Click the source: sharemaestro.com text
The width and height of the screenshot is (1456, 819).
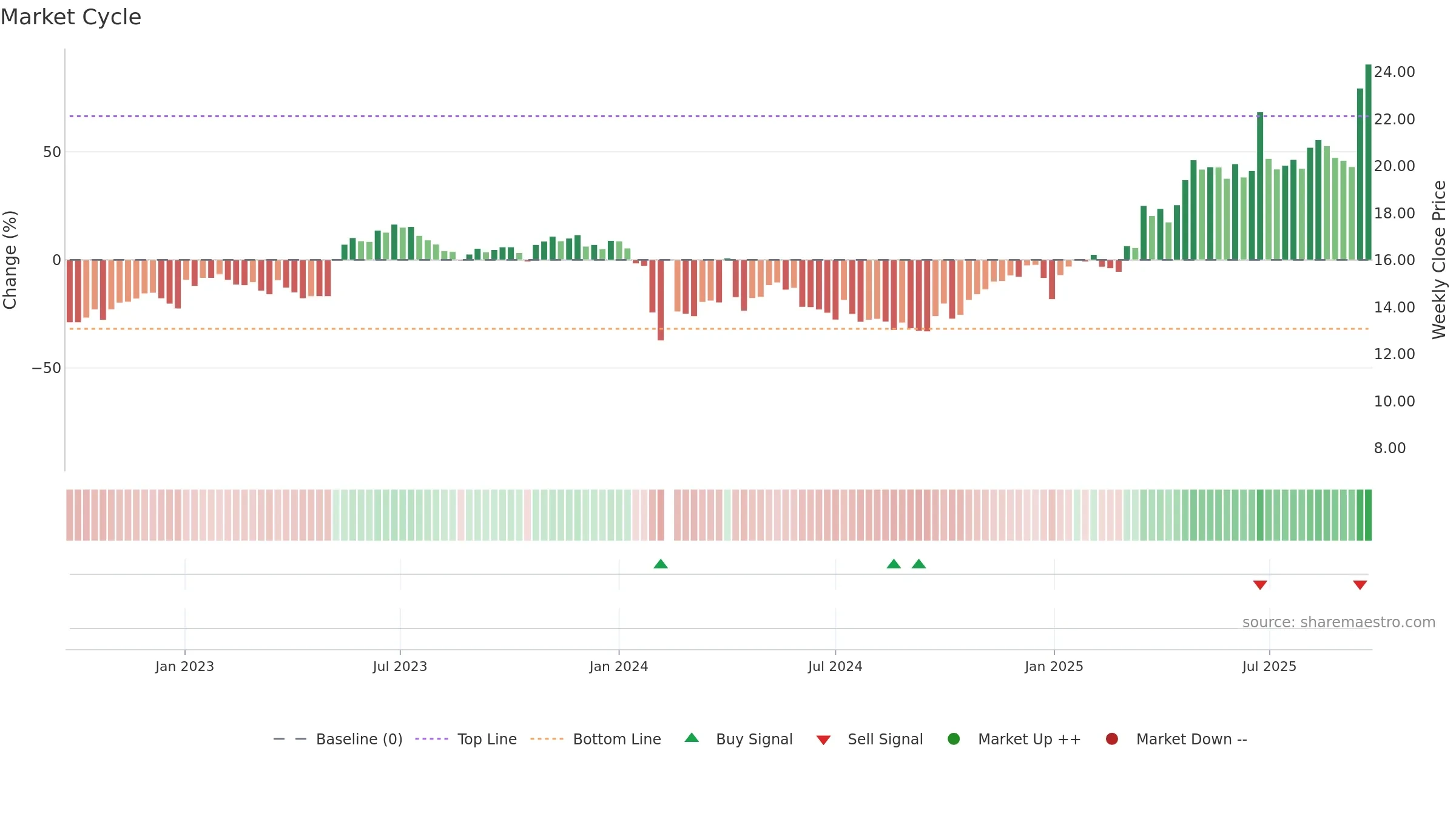1339,622
